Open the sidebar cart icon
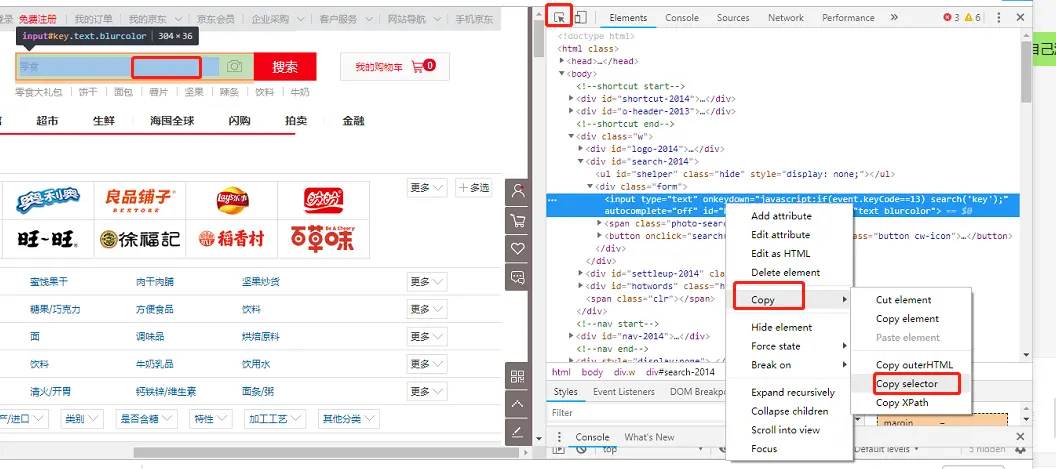 click(518, 220)
